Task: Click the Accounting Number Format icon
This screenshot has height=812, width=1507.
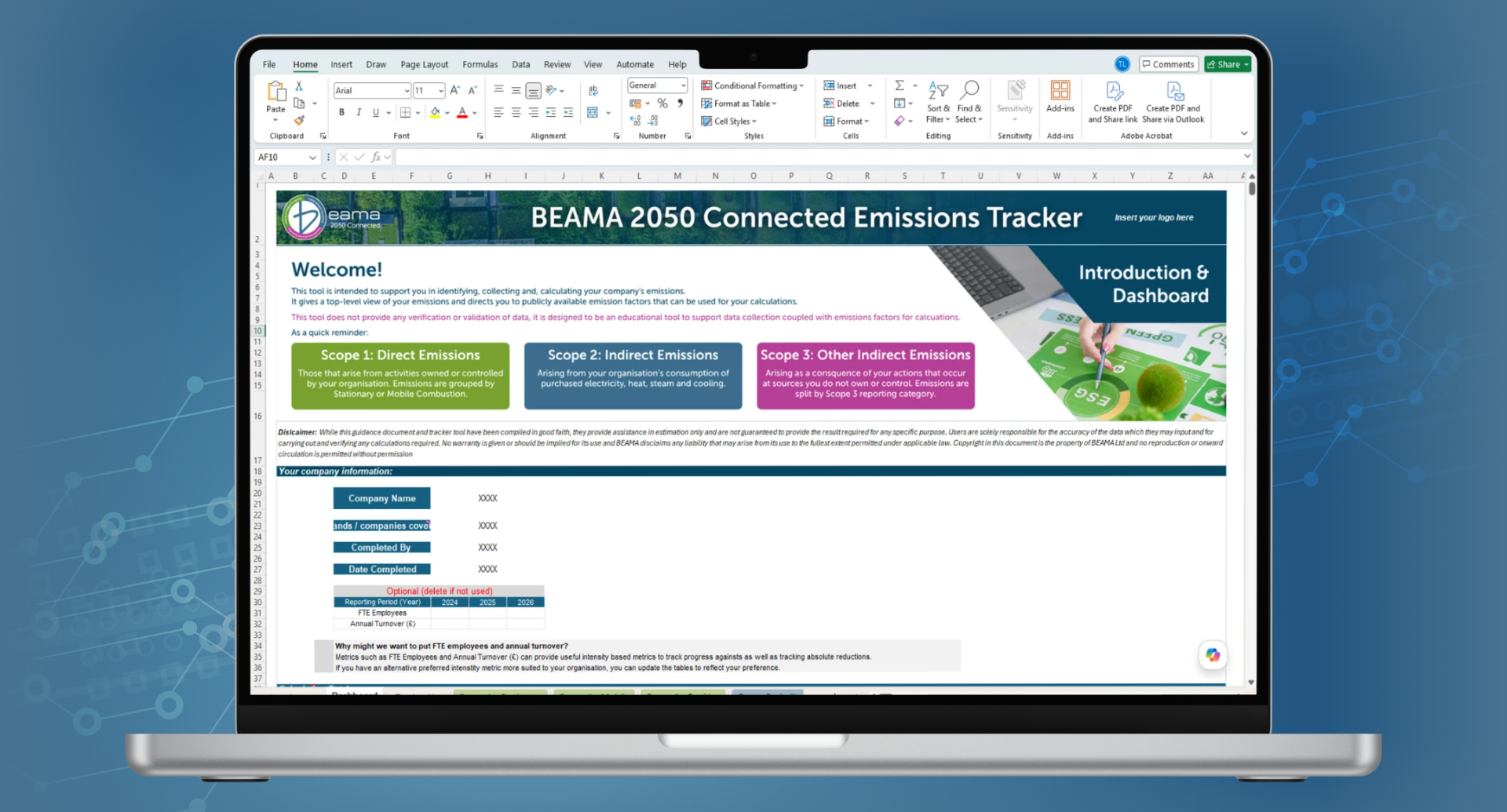Action: (x=635, y=103)
